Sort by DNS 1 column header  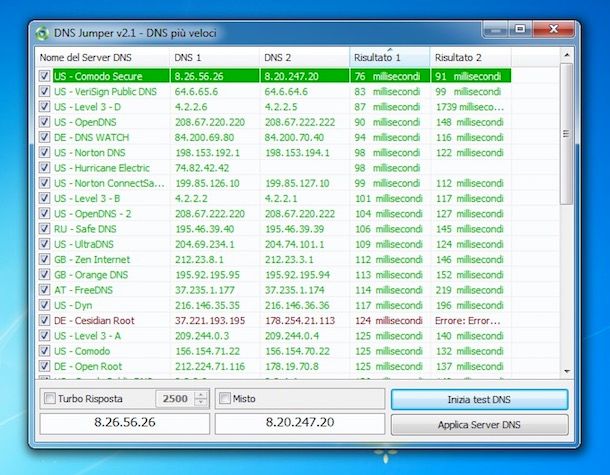[214, 58]
